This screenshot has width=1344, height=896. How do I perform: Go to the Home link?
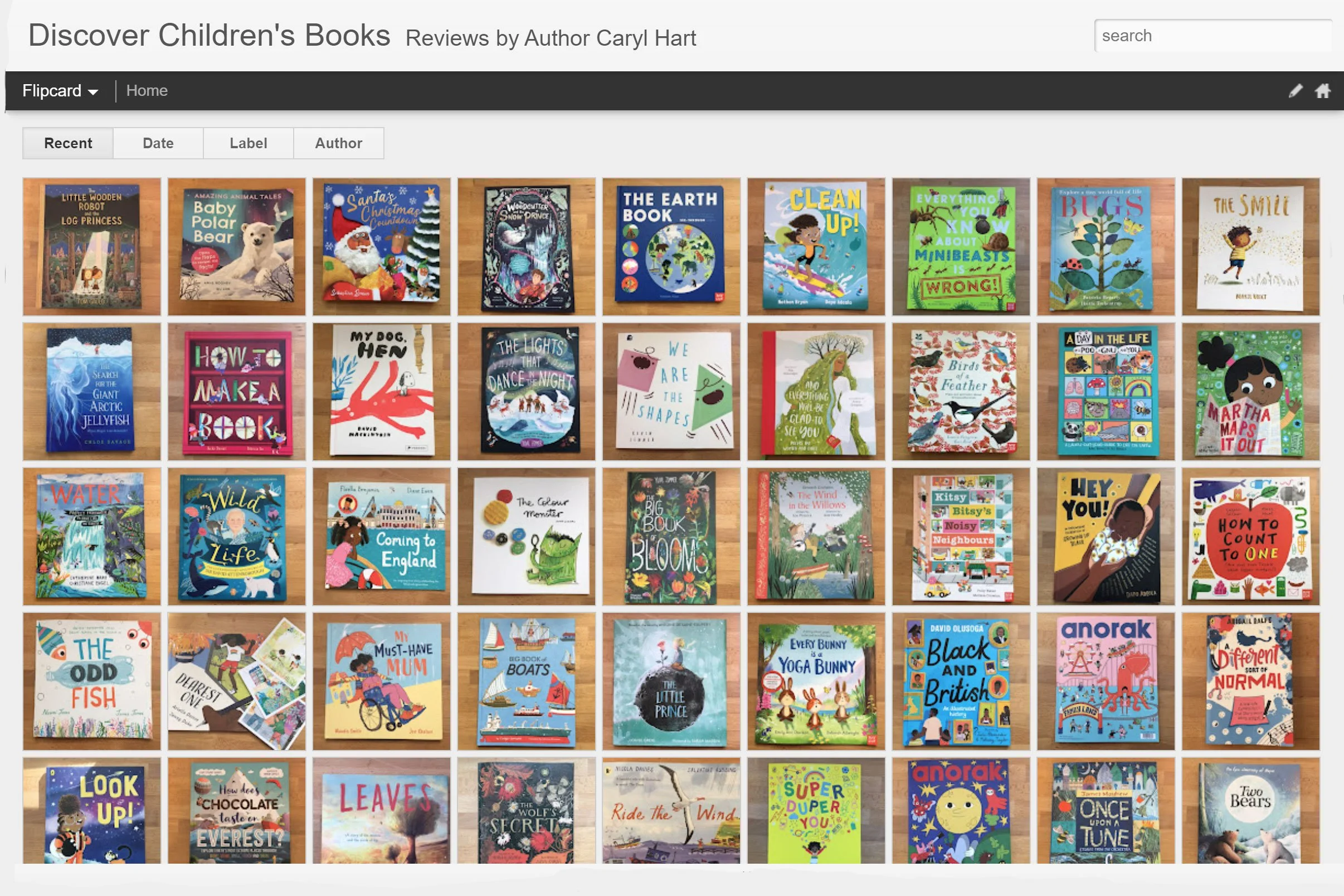[147, 91]
